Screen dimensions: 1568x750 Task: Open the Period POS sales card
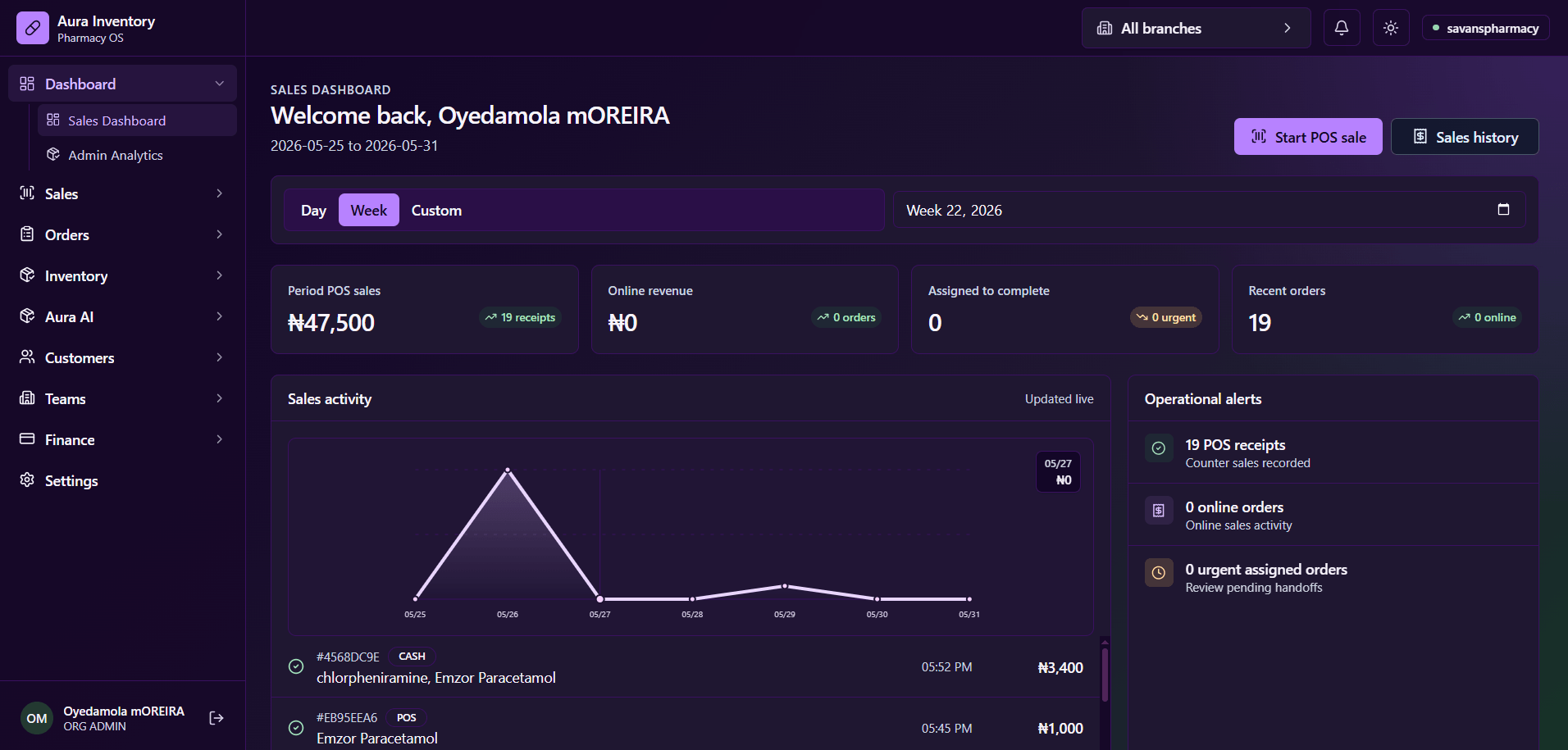point(425,309)
